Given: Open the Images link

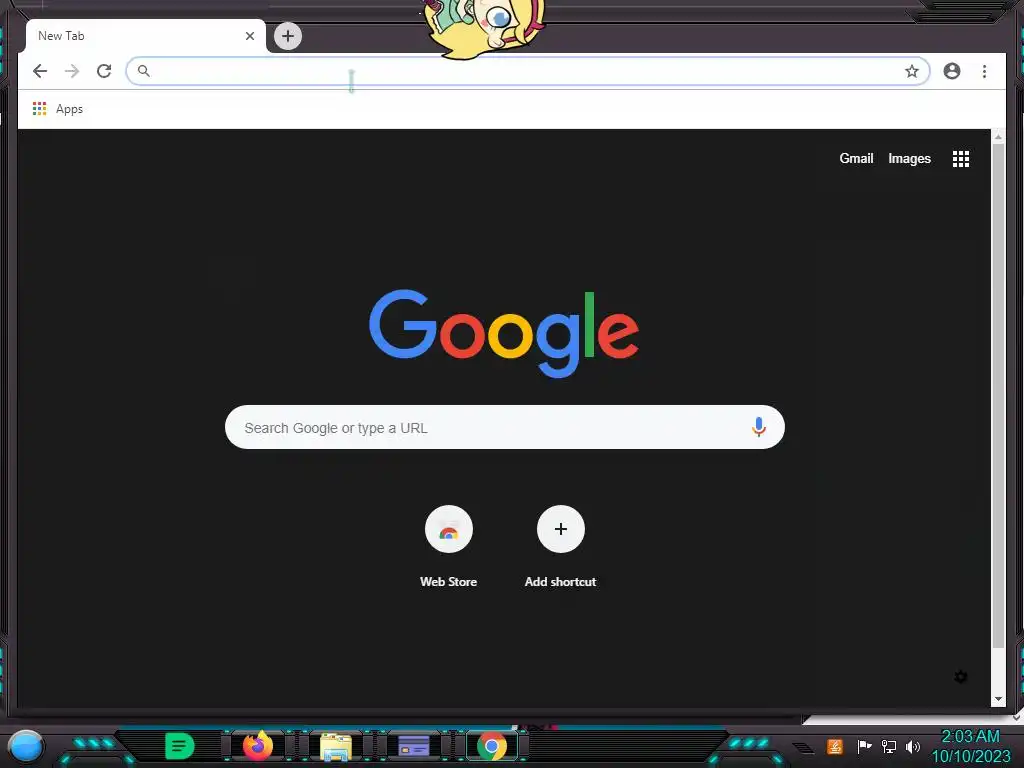Looking at the screenshot, I should 909,159.
